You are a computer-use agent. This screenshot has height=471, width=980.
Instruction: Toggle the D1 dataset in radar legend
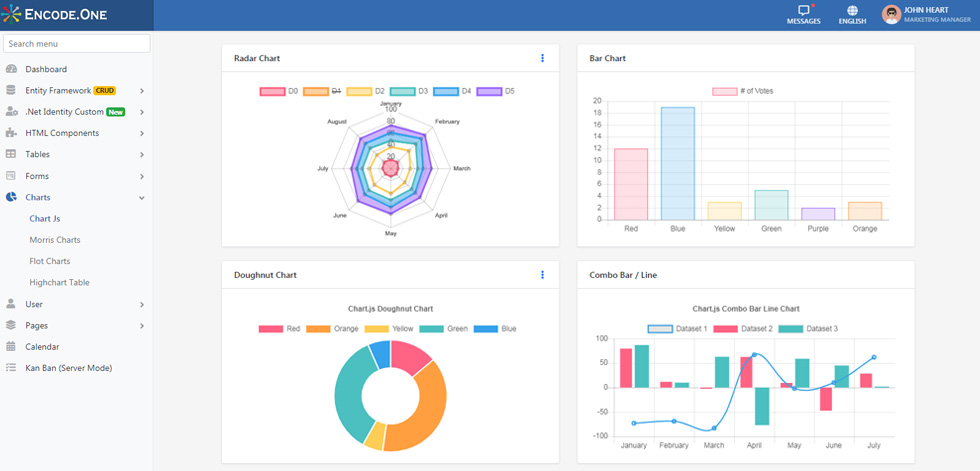coord(322,91)
